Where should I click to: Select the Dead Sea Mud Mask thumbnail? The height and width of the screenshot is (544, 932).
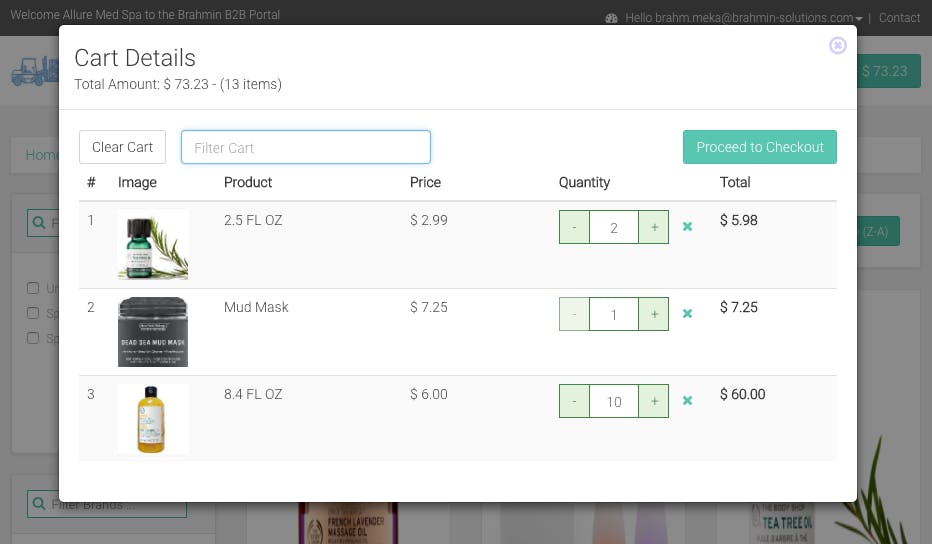pyautogui.click(x=153, y=332)
